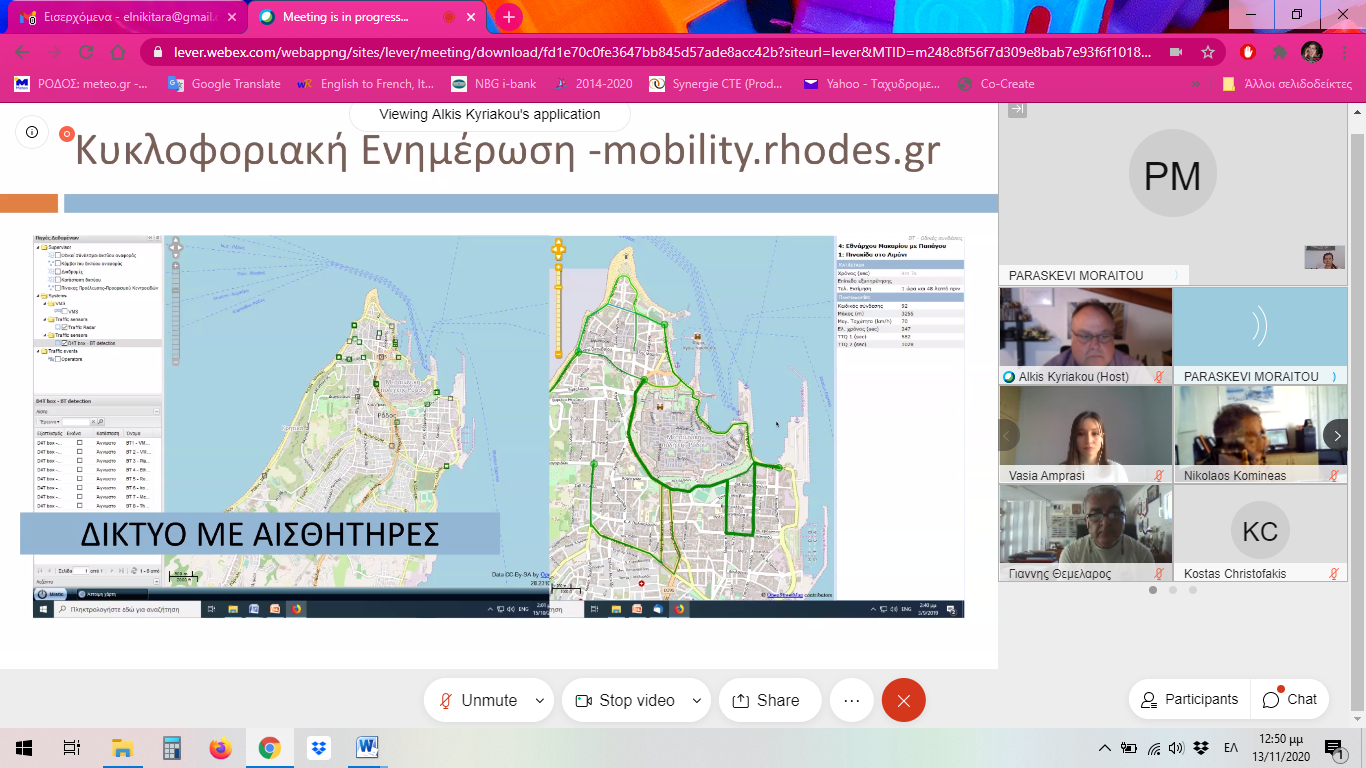
Task: Open Word from the Windows taskbar
Action: pos(367,747)
